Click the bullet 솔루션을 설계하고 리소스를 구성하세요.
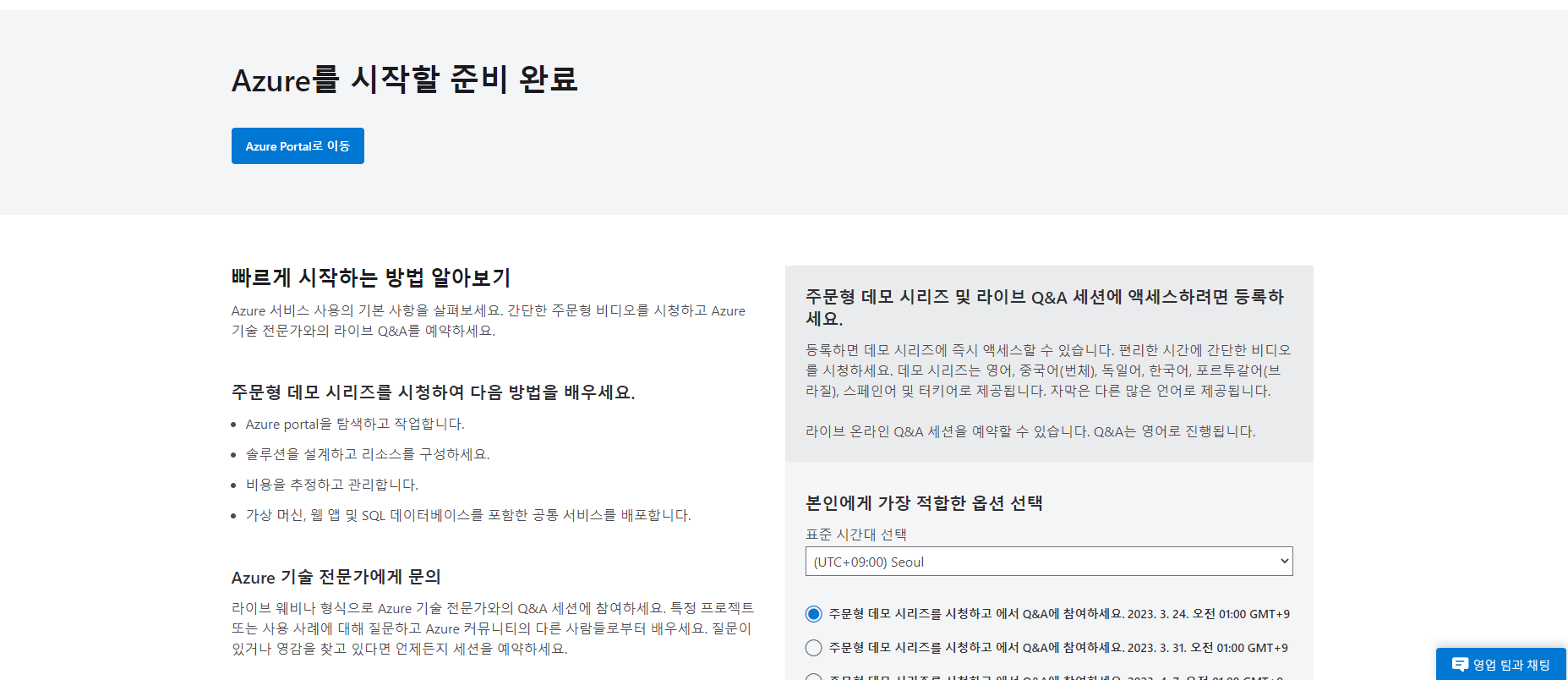The height and width of the screenshot is (680, 1568). pos(368,454)
